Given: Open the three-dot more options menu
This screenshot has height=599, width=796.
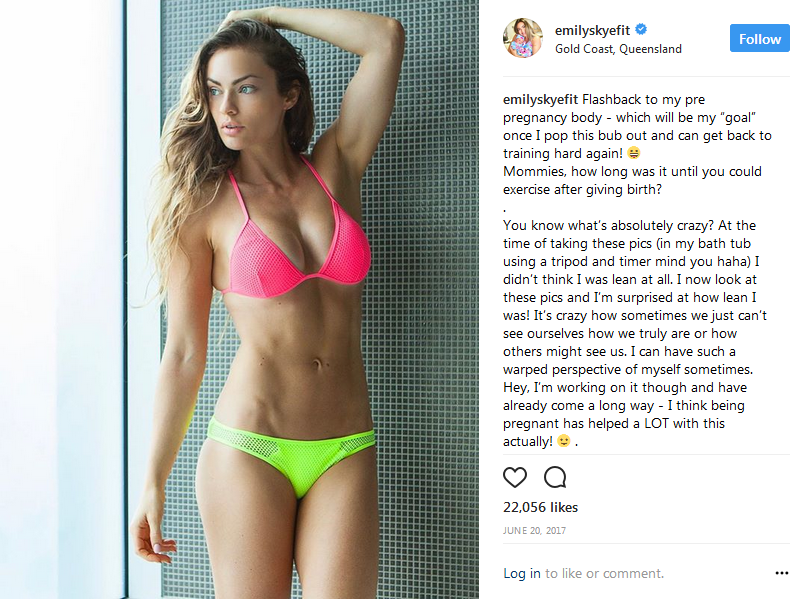Looking at the screenshot, I should (782, 573).
